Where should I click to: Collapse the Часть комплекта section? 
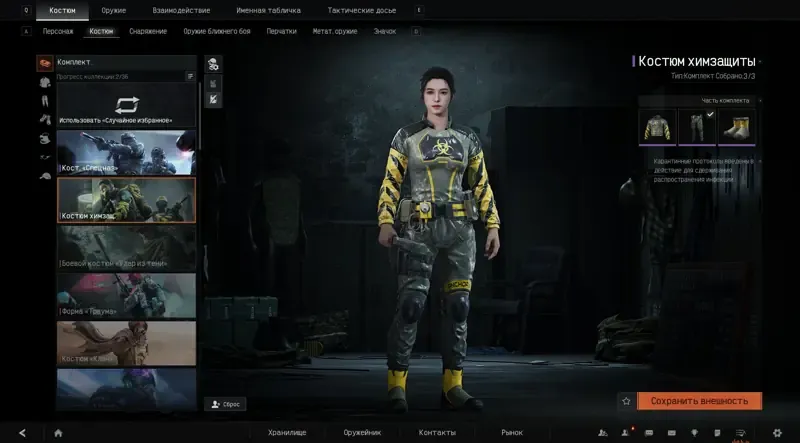click(x=760, y=101)
